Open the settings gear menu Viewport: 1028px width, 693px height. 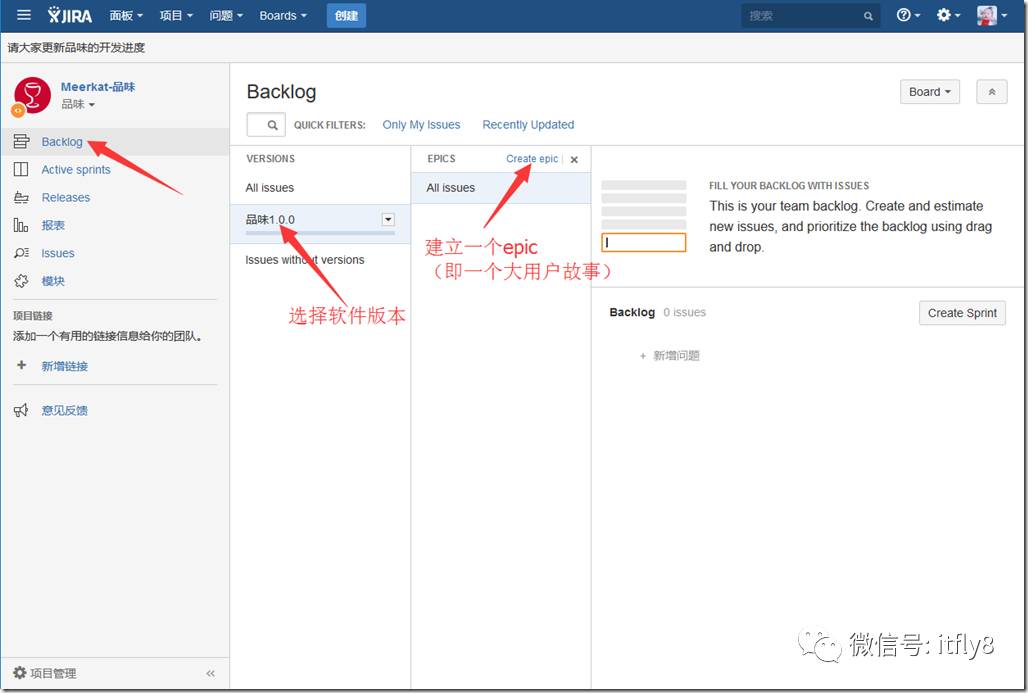(948, 15)
